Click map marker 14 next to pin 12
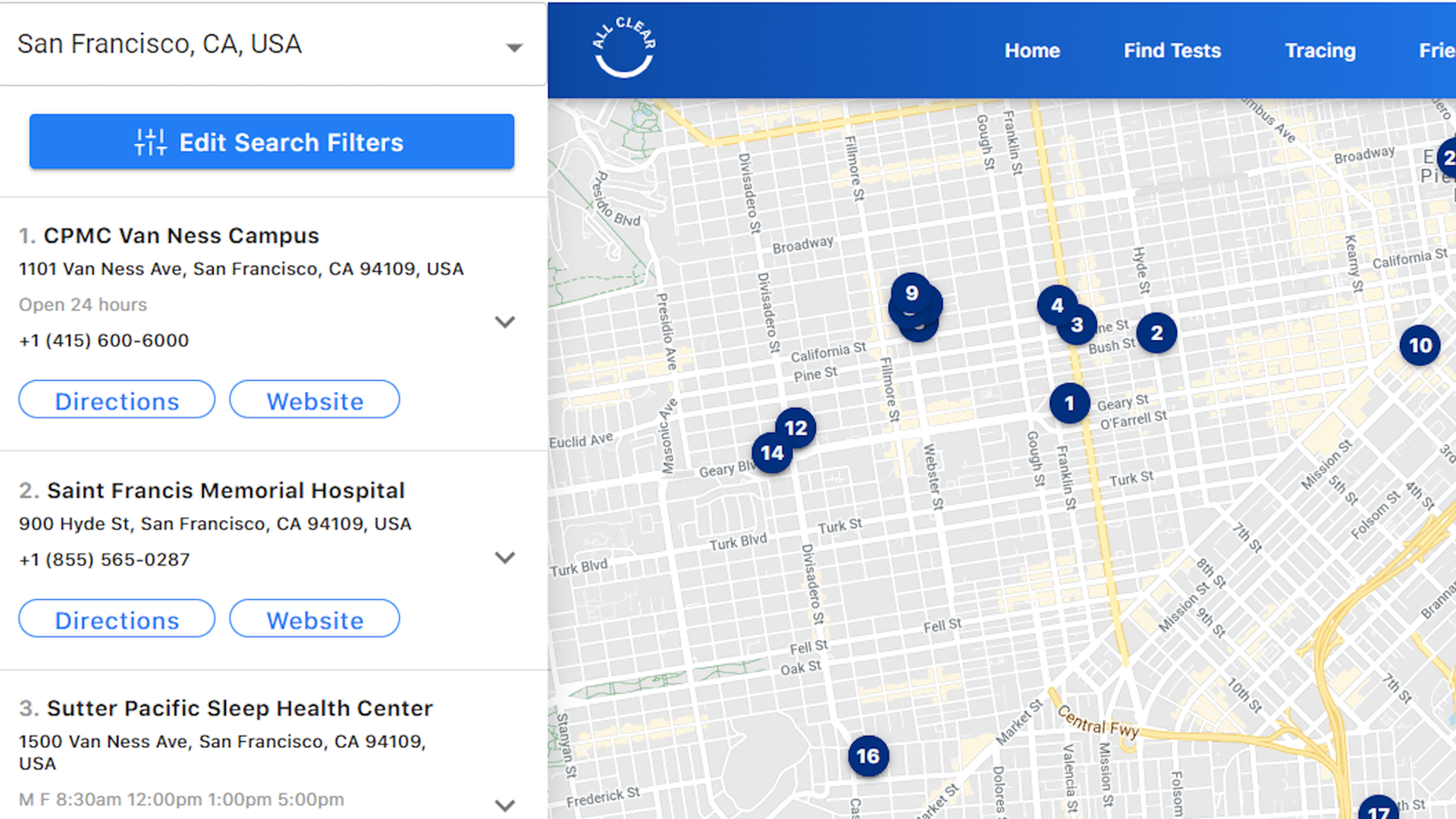The width and height of the screenshot is (1456, 819). point(771,453)
